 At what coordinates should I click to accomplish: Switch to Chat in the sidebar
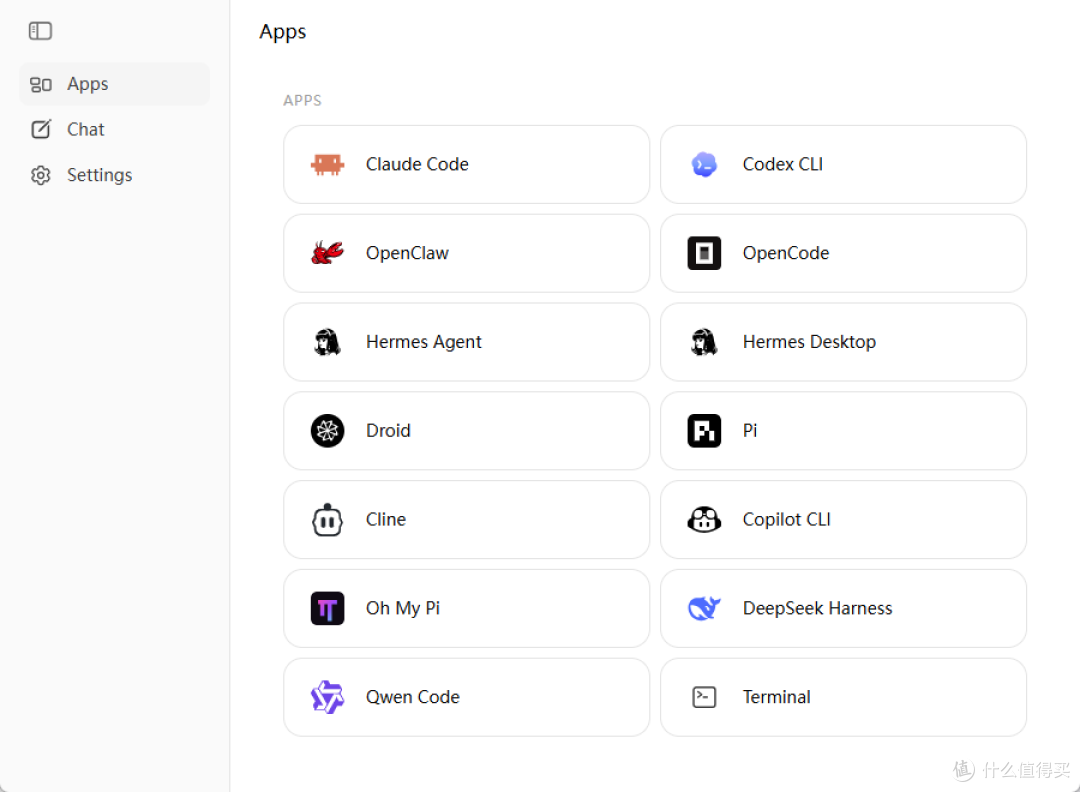[x=114, y=129]
